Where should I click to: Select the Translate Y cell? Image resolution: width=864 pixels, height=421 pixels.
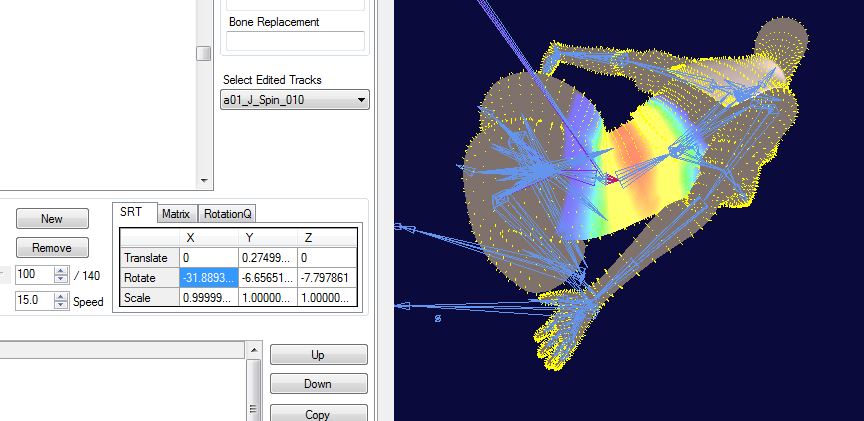pos(267,257)
